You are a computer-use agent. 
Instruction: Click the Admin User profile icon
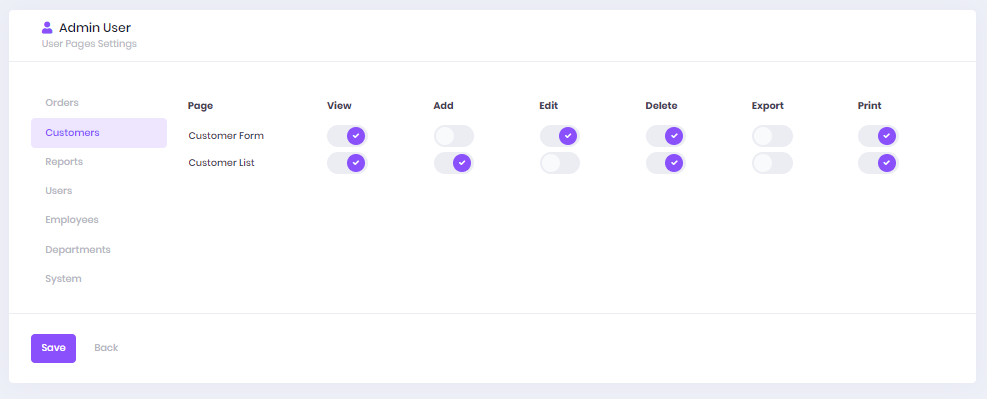click(x=47, y=28)
